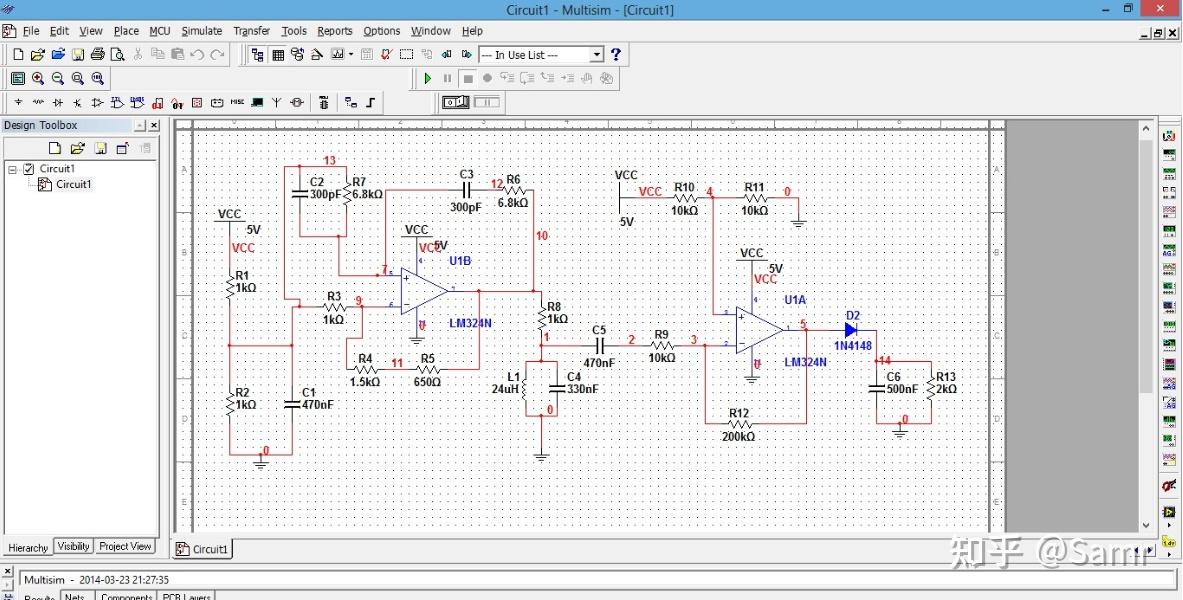Open the In Use List dropdown

[x=597, y=55]
